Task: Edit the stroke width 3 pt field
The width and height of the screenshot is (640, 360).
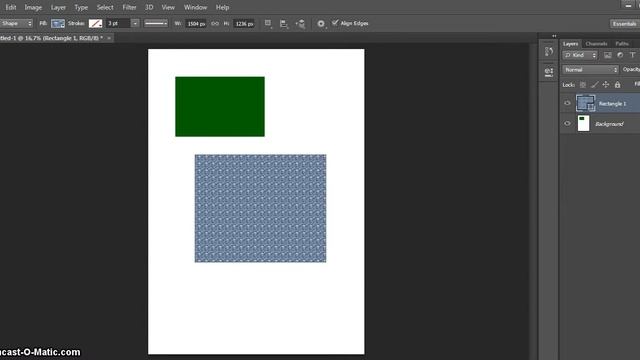Action: (118, 24)
